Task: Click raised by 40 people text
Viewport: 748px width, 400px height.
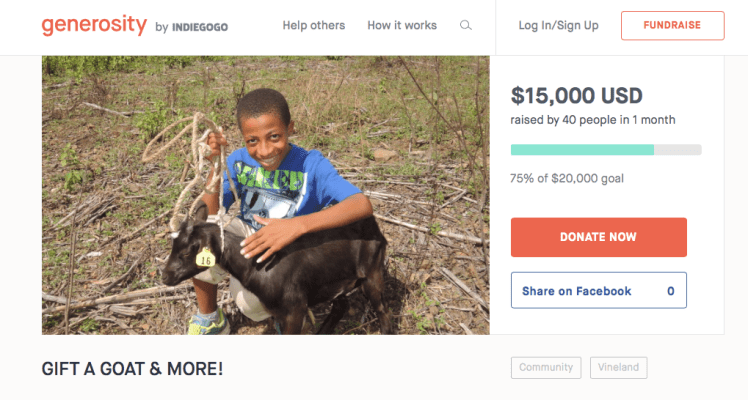Action: click(592, 120)
